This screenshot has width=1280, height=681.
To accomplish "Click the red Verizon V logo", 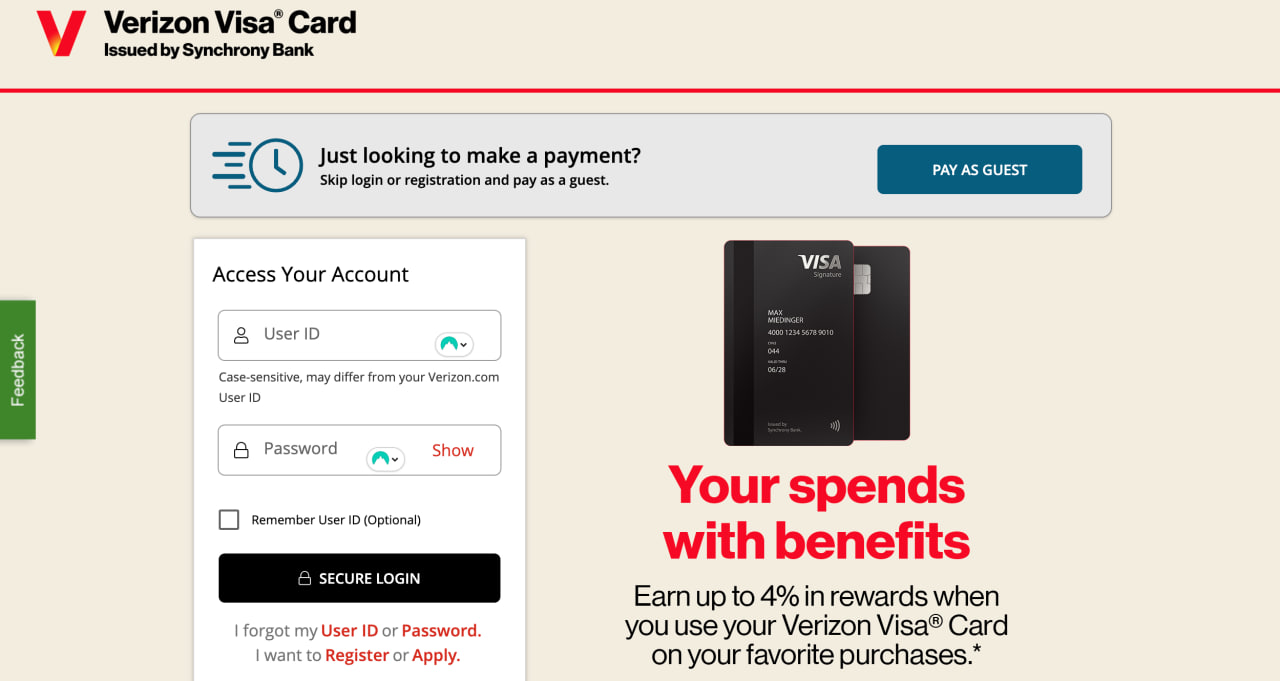I will pos(61,33).
